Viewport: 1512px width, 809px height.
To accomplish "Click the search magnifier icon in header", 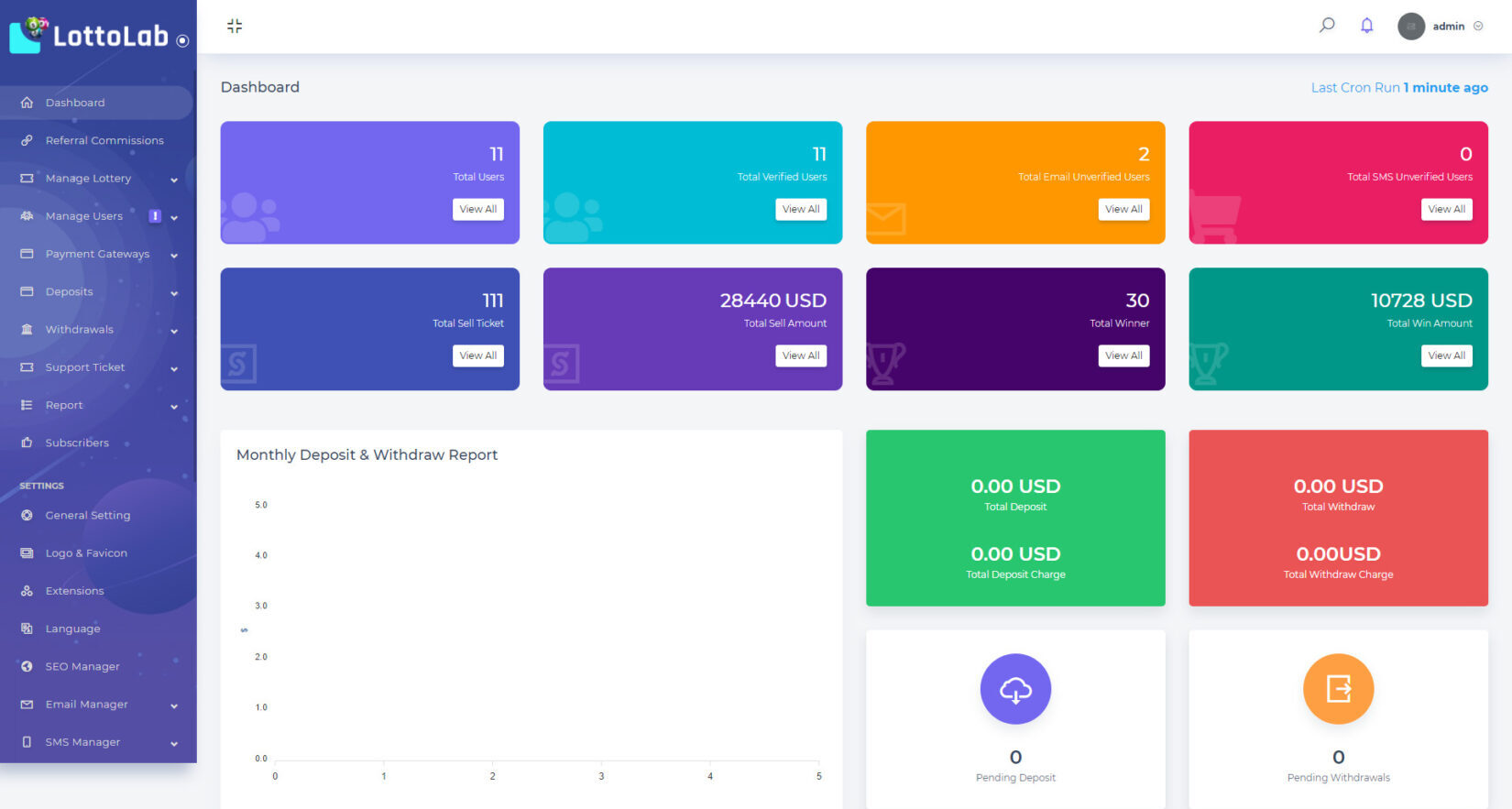I will pyautogui.click(x=1326, y=26).
